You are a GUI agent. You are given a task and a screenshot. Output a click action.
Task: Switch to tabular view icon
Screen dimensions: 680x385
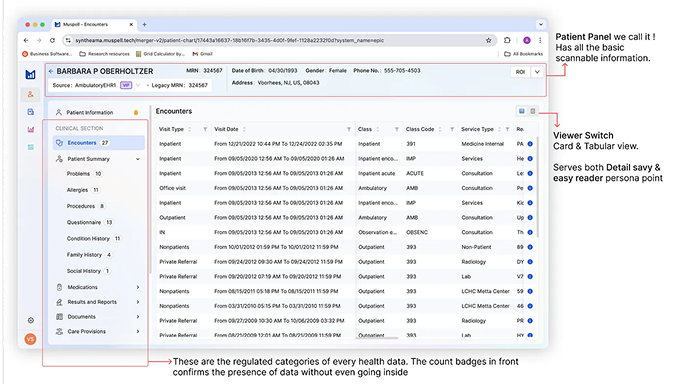point(533,111)
